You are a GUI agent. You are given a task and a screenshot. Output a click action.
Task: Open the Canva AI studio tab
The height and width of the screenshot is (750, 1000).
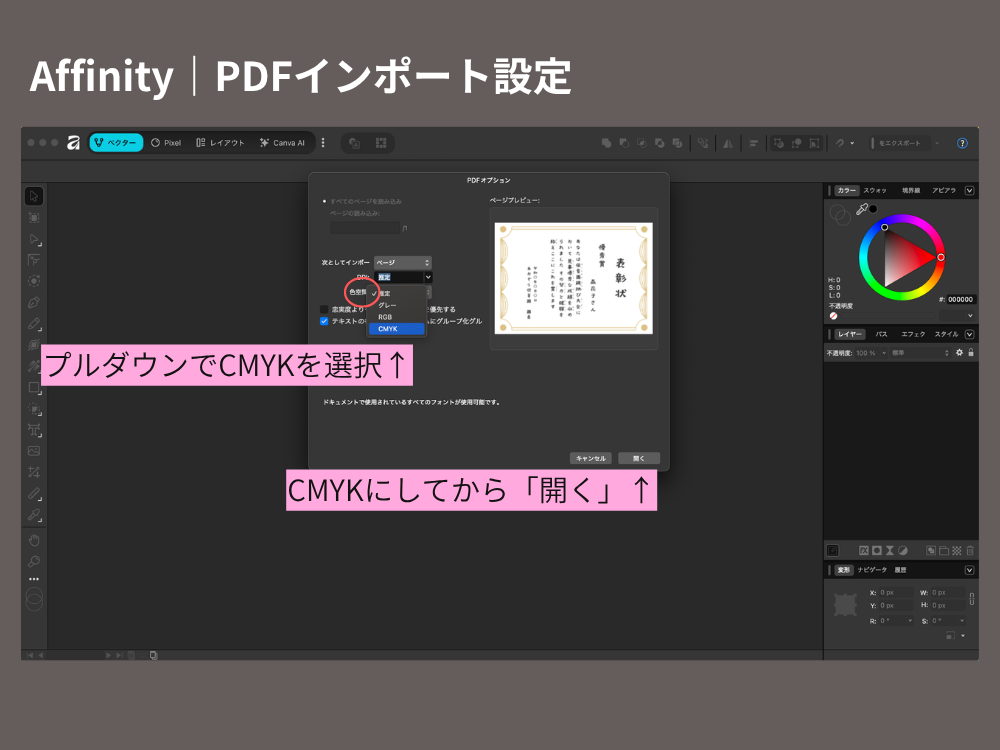[283, 143]
